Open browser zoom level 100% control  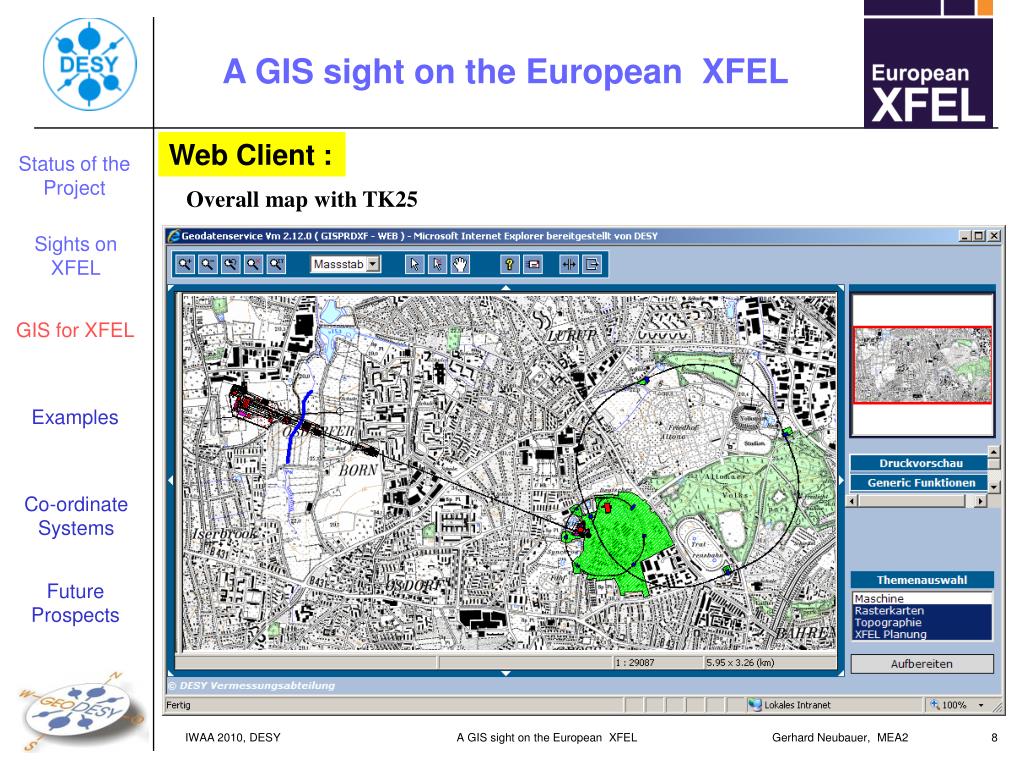pos(956,705)
